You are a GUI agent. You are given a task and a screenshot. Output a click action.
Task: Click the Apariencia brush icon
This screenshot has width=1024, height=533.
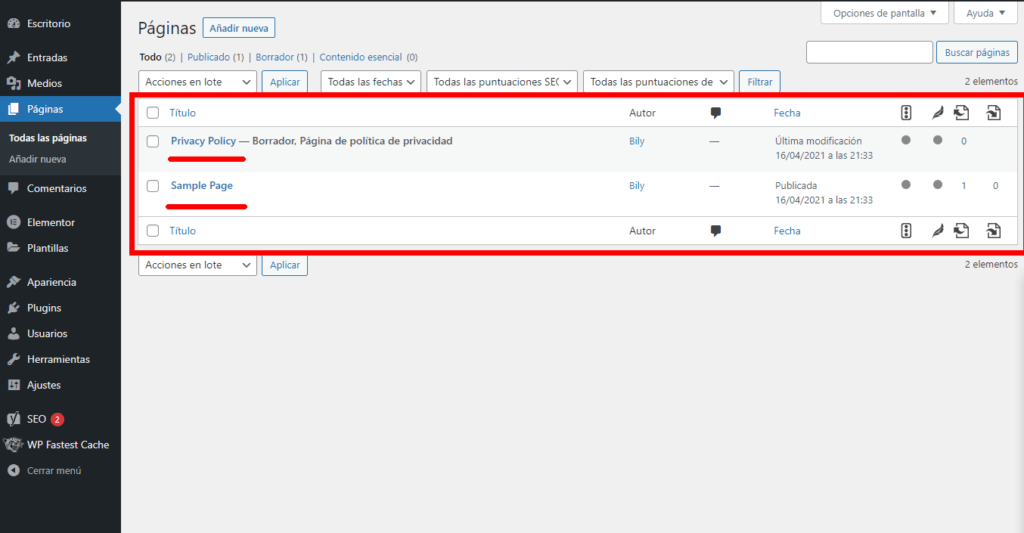tap(14, 282)
